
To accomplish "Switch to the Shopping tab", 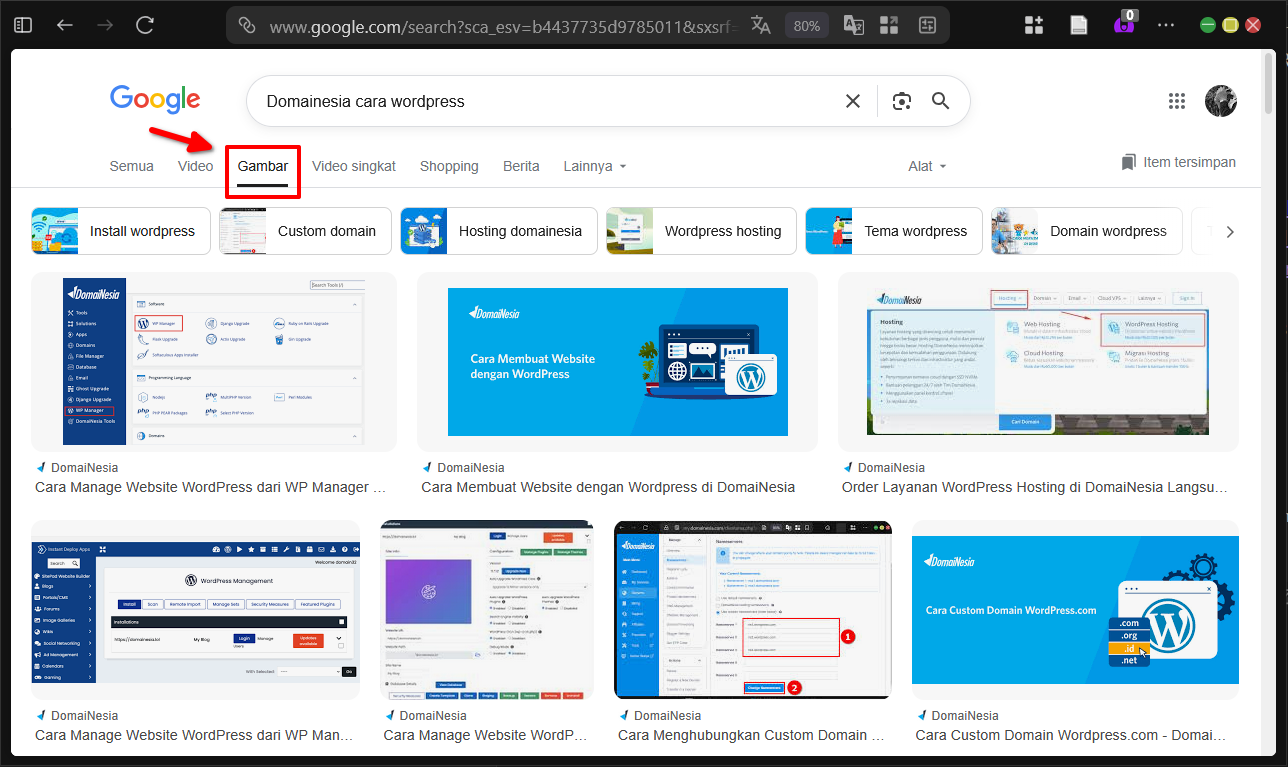I will pos(449,166).
